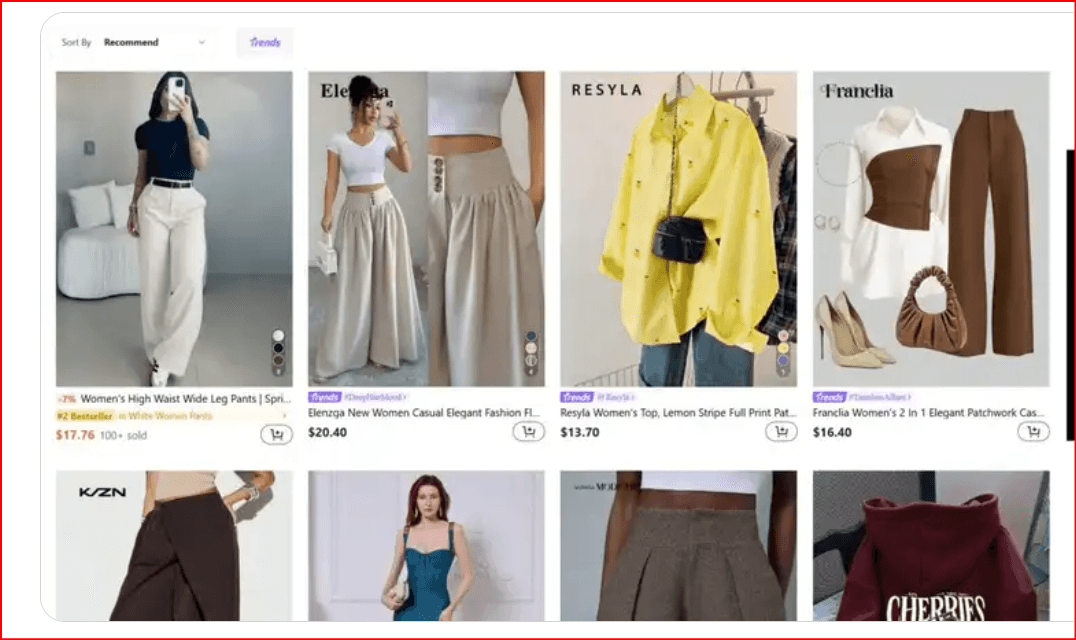Open Franclia Women's 2 In 1 title link
This screenshot has width=1076, height=640.
click(x=930, y=412)
